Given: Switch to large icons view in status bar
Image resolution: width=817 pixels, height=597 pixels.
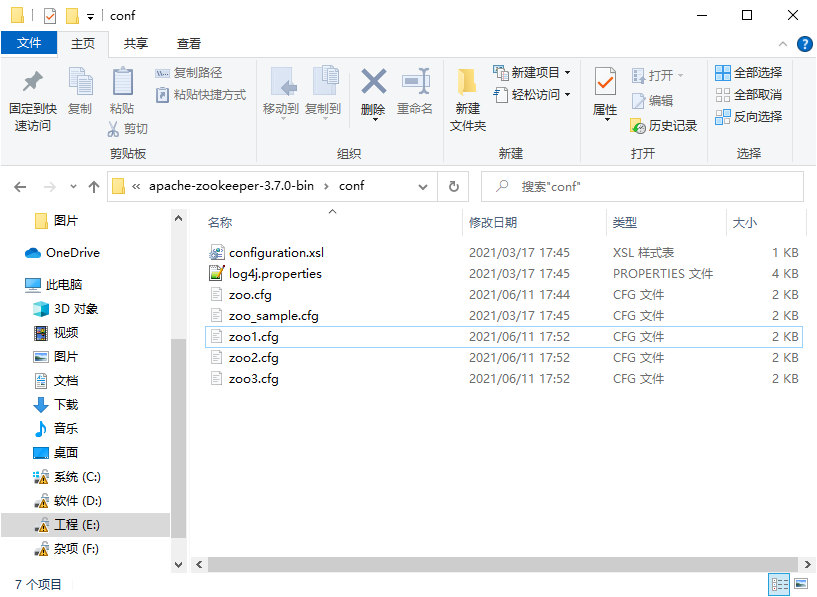Looking at the screenshot, I should pyautogui.click(x=800, y=584).
